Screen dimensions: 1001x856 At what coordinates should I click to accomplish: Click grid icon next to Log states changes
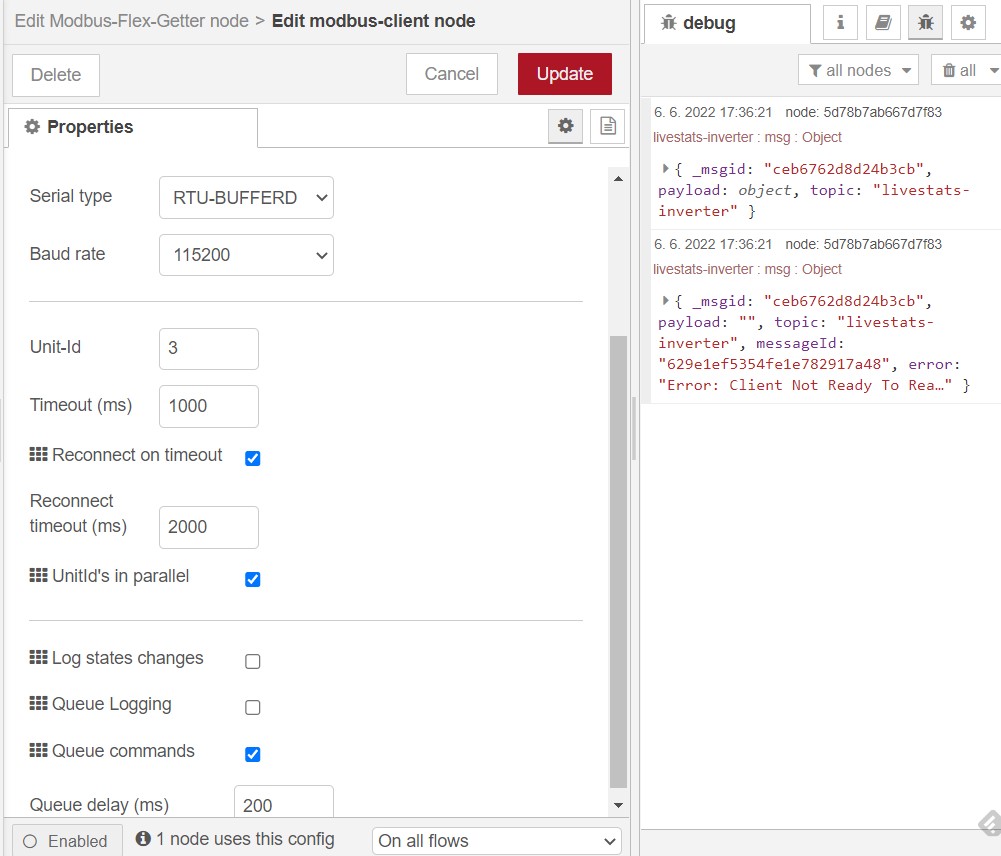(x=38, y=657)
